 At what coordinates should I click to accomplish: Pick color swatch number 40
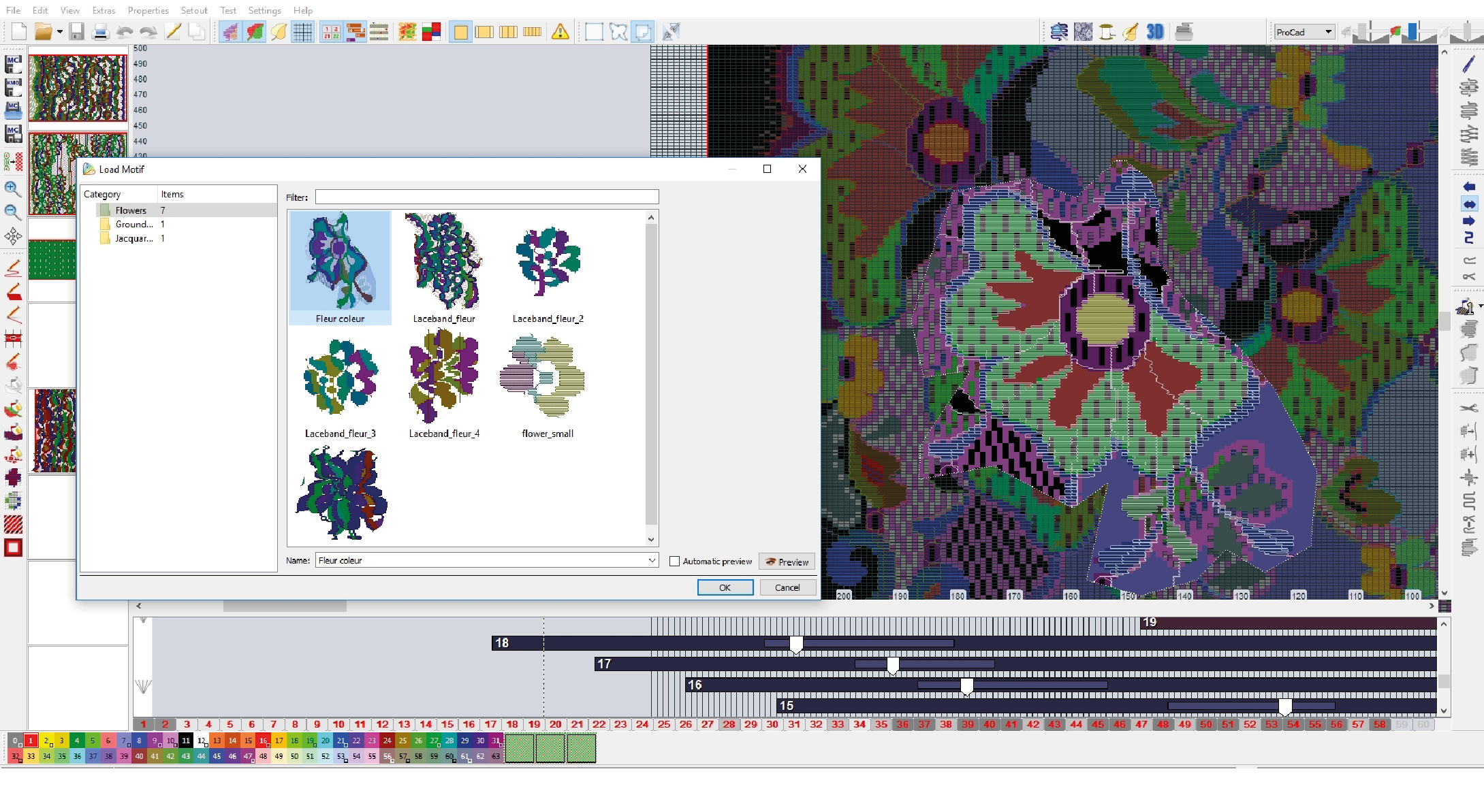point(139,756)
